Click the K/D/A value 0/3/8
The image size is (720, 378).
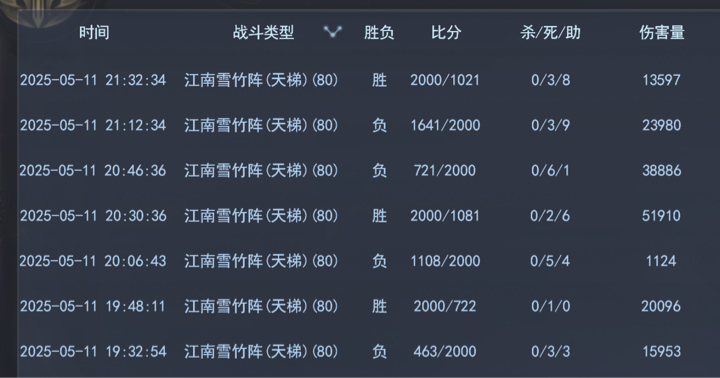tap(551, 80)
